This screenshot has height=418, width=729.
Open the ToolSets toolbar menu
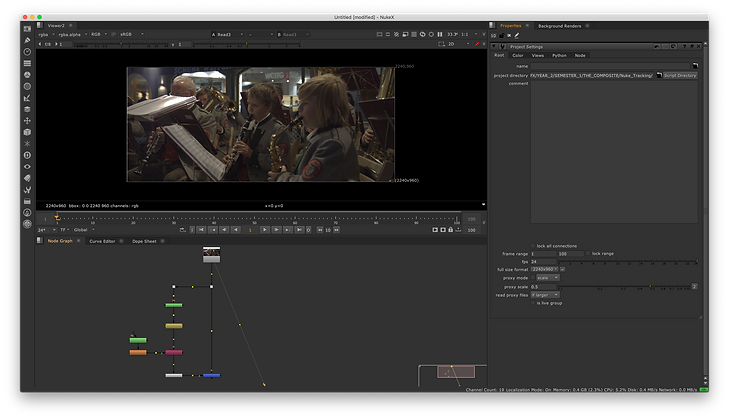[27, 190]
